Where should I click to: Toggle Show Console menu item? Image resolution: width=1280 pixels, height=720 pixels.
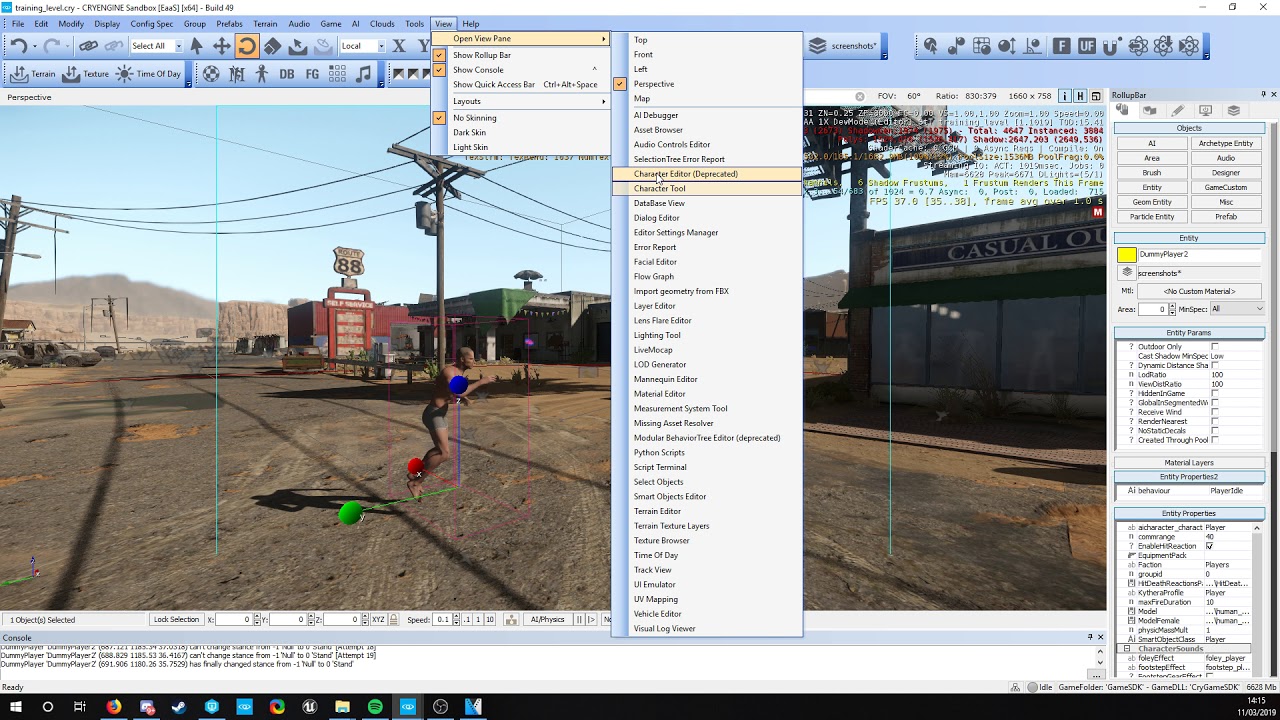521,70
